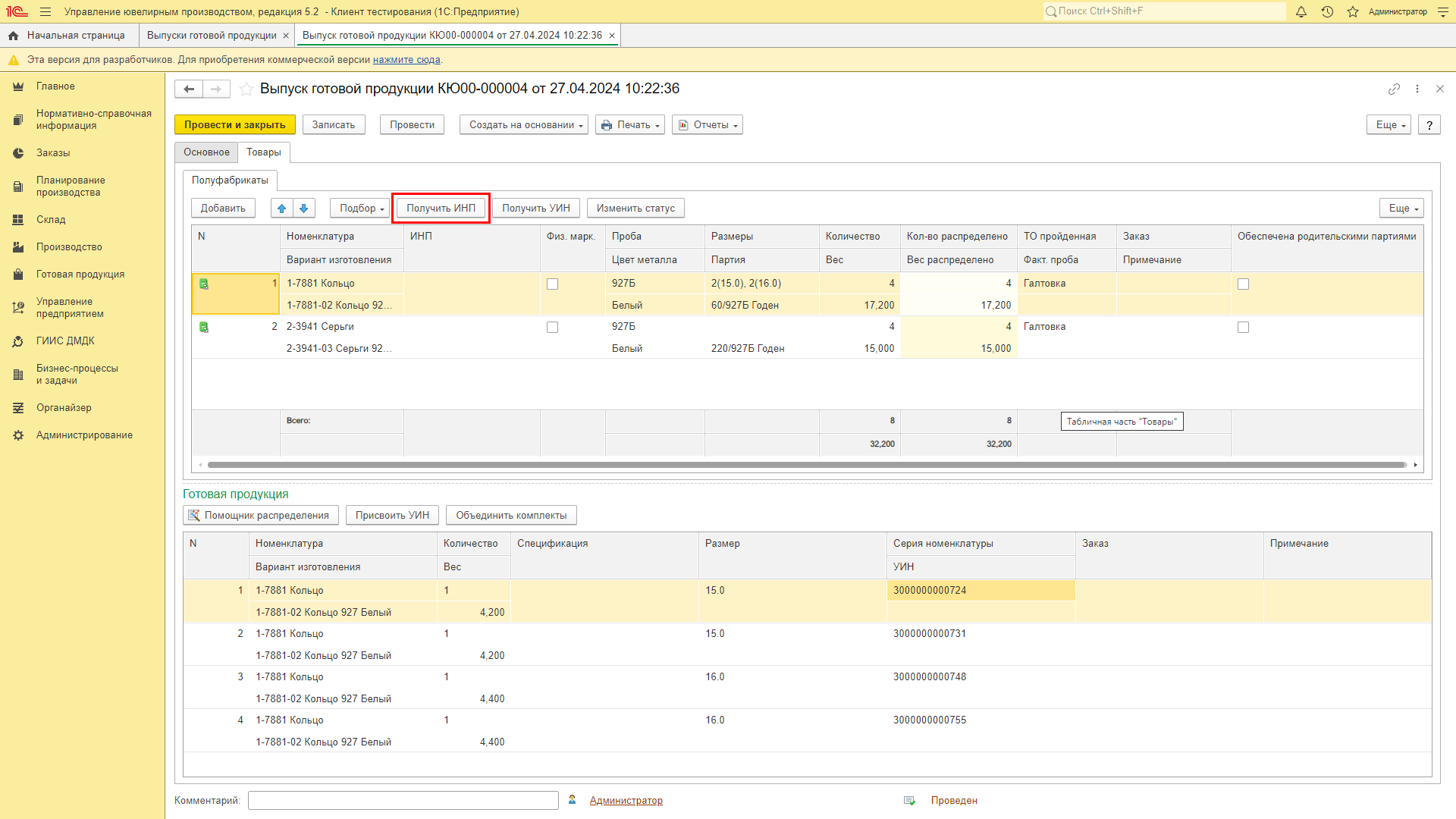The image size is (1456, 819).
Task: Switch to Выпуски готовой продукции tab
Action: point(212,36)
